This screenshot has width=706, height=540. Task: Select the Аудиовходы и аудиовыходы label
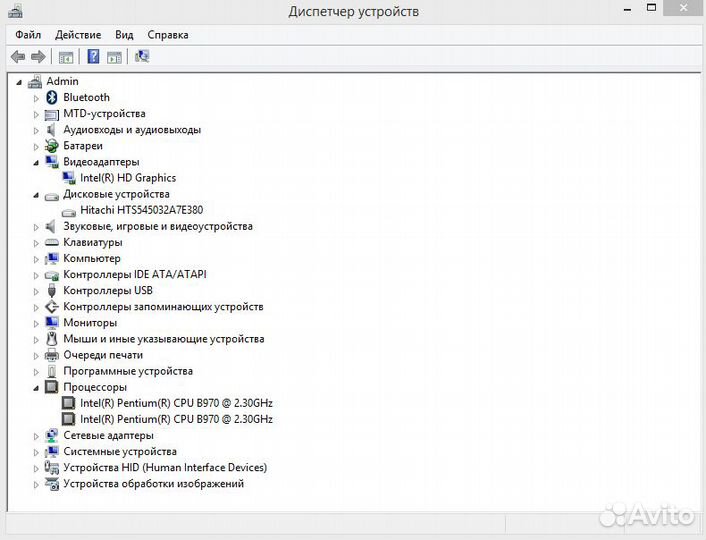coord(132,130)
